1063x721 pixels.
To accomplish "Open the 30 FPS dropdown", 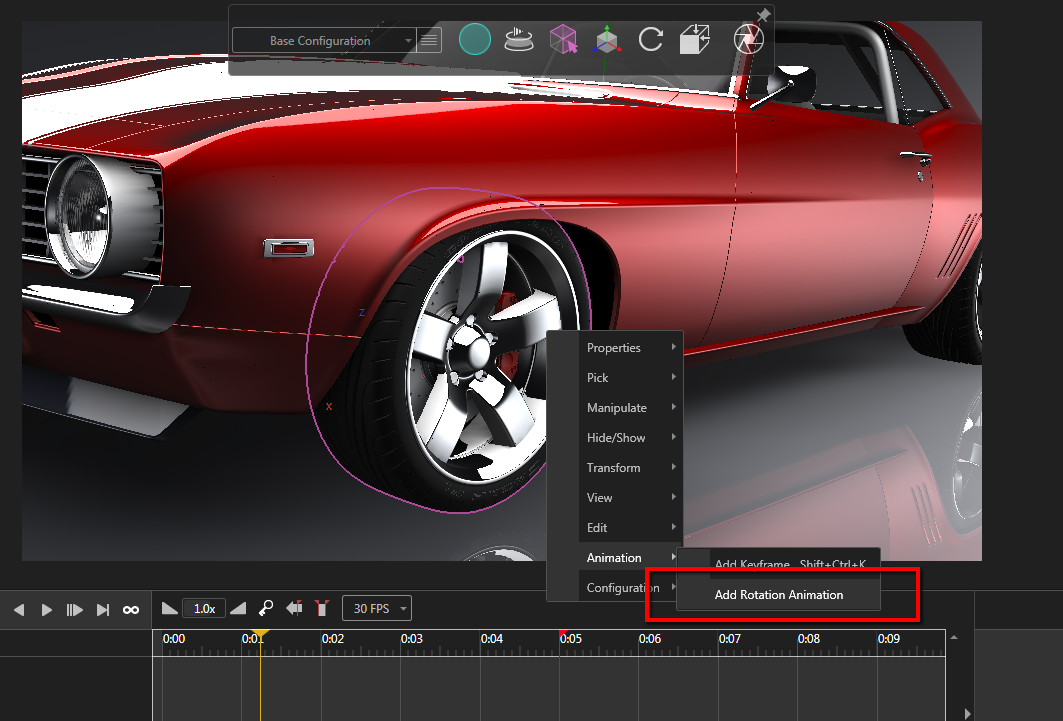I will pyautogui.click(x=377, y=609).
